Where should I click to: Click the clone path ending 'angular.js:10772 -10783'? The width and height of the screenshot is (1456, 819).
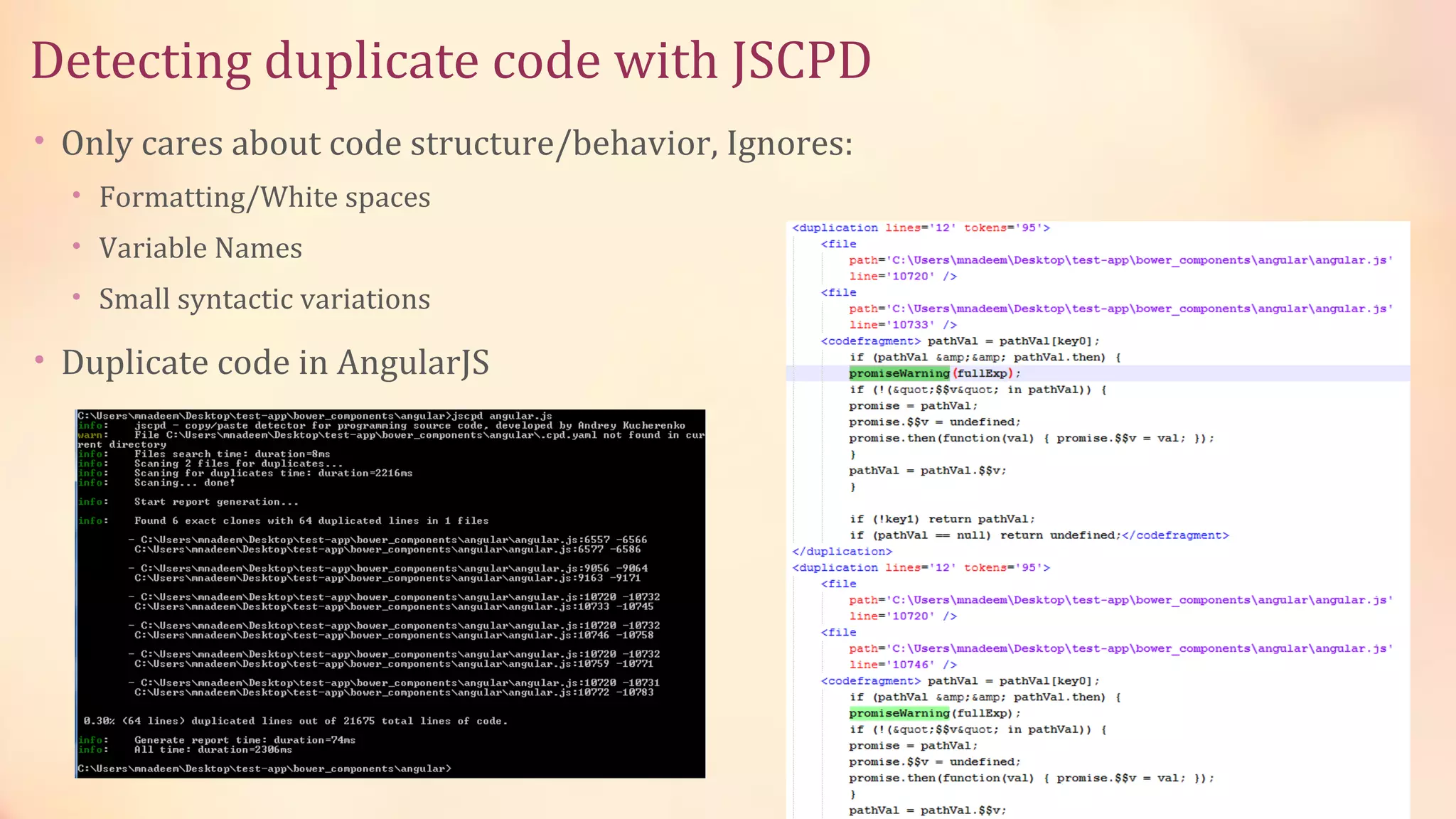[x=394, y=692]
